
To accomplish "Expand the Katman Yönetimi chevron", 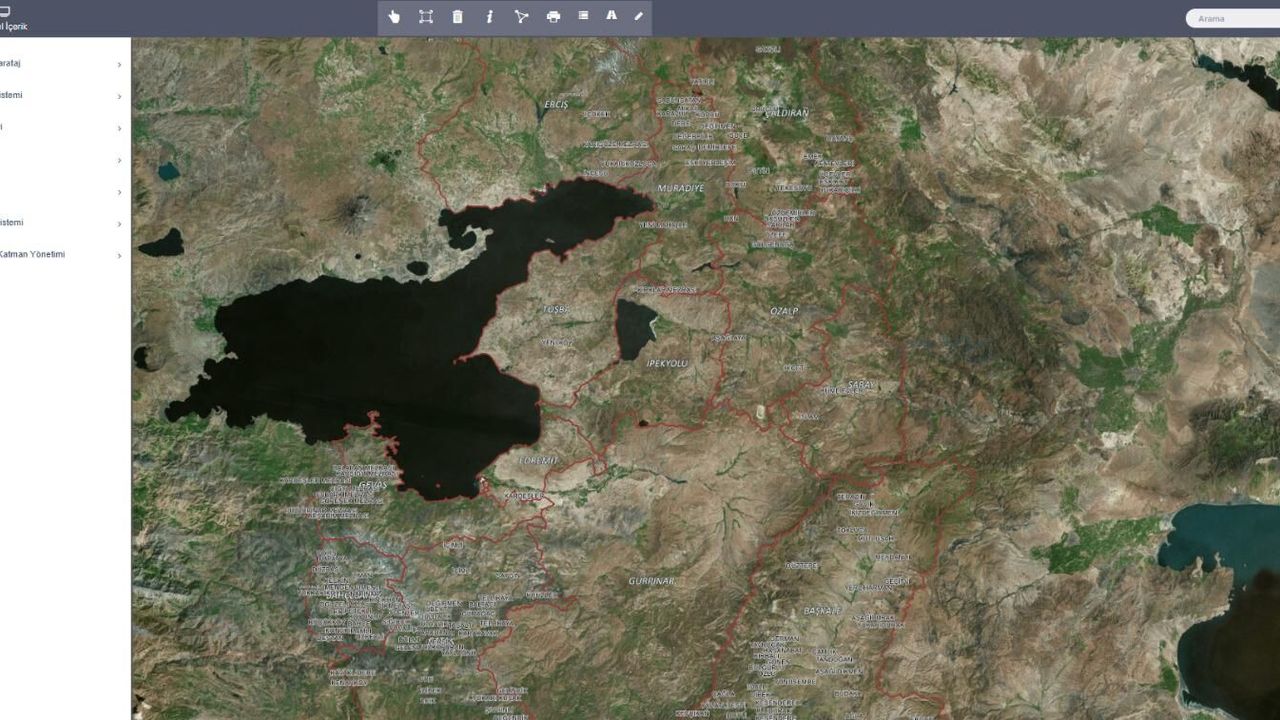I will pyautogui.click(x=119, y=255).
